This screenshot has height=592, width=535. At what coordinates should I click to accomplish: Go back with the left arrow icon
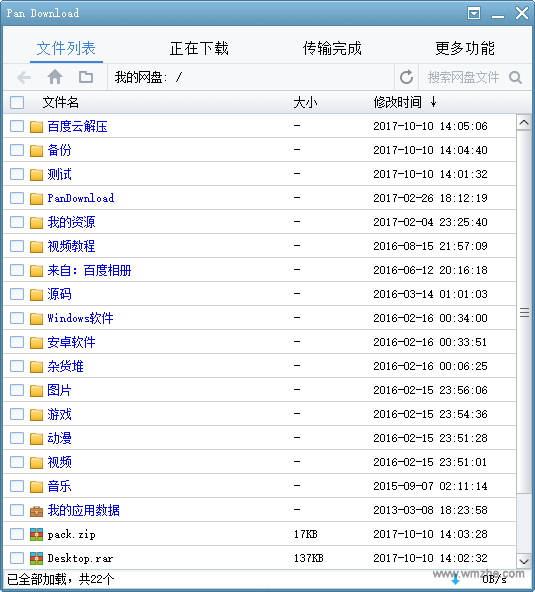24,78
